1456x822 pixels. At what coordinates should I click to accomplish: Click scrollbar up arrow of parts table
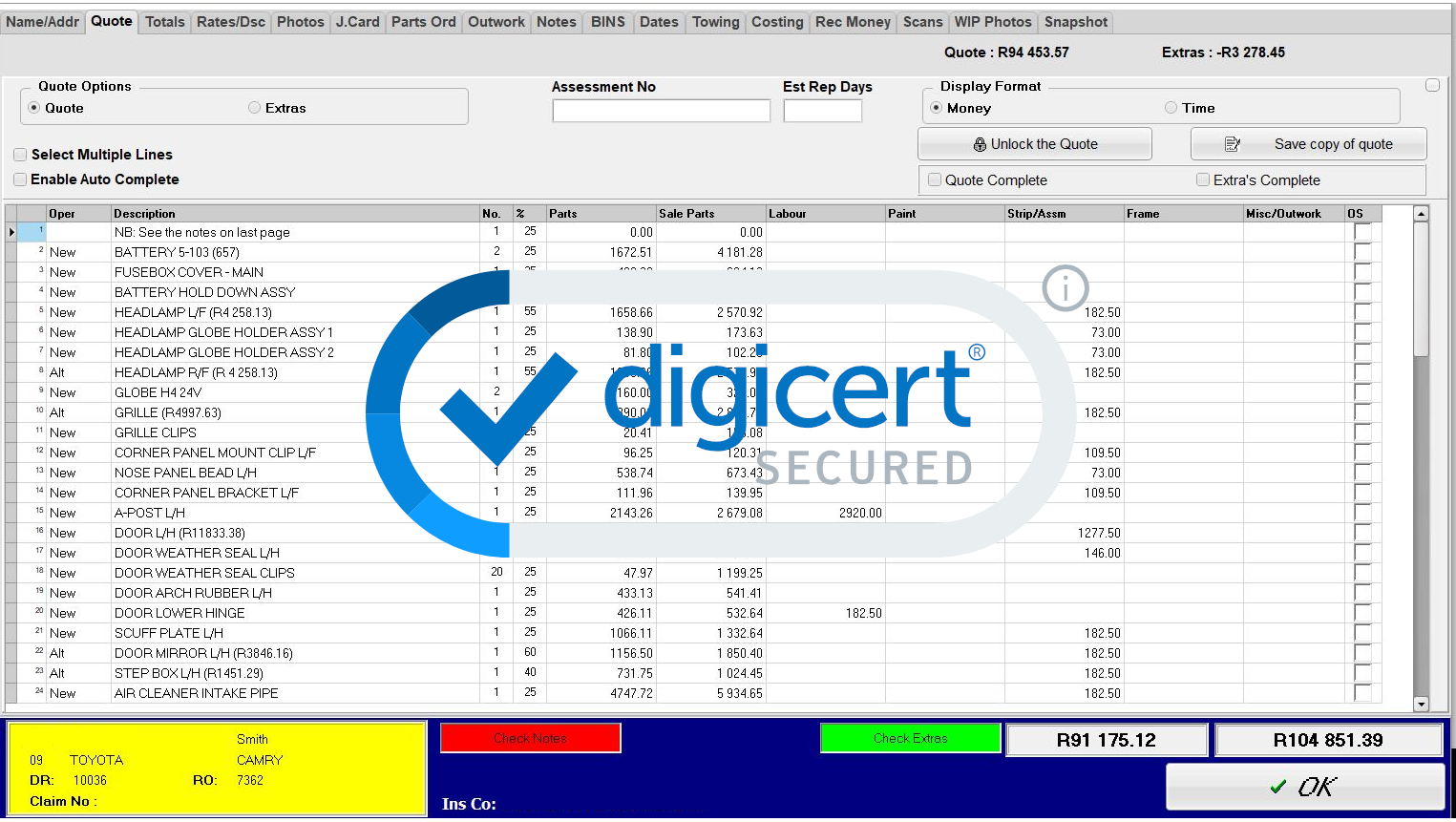(1421, 214)
